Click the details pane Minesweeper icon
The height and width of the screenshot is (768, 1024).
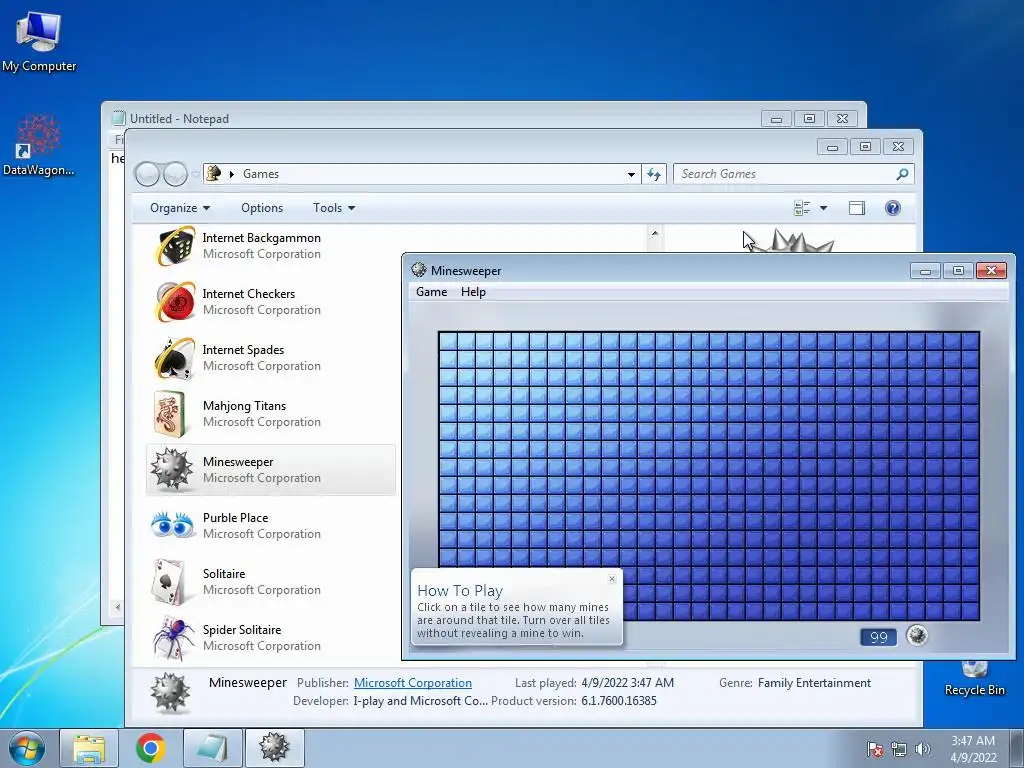170,692
